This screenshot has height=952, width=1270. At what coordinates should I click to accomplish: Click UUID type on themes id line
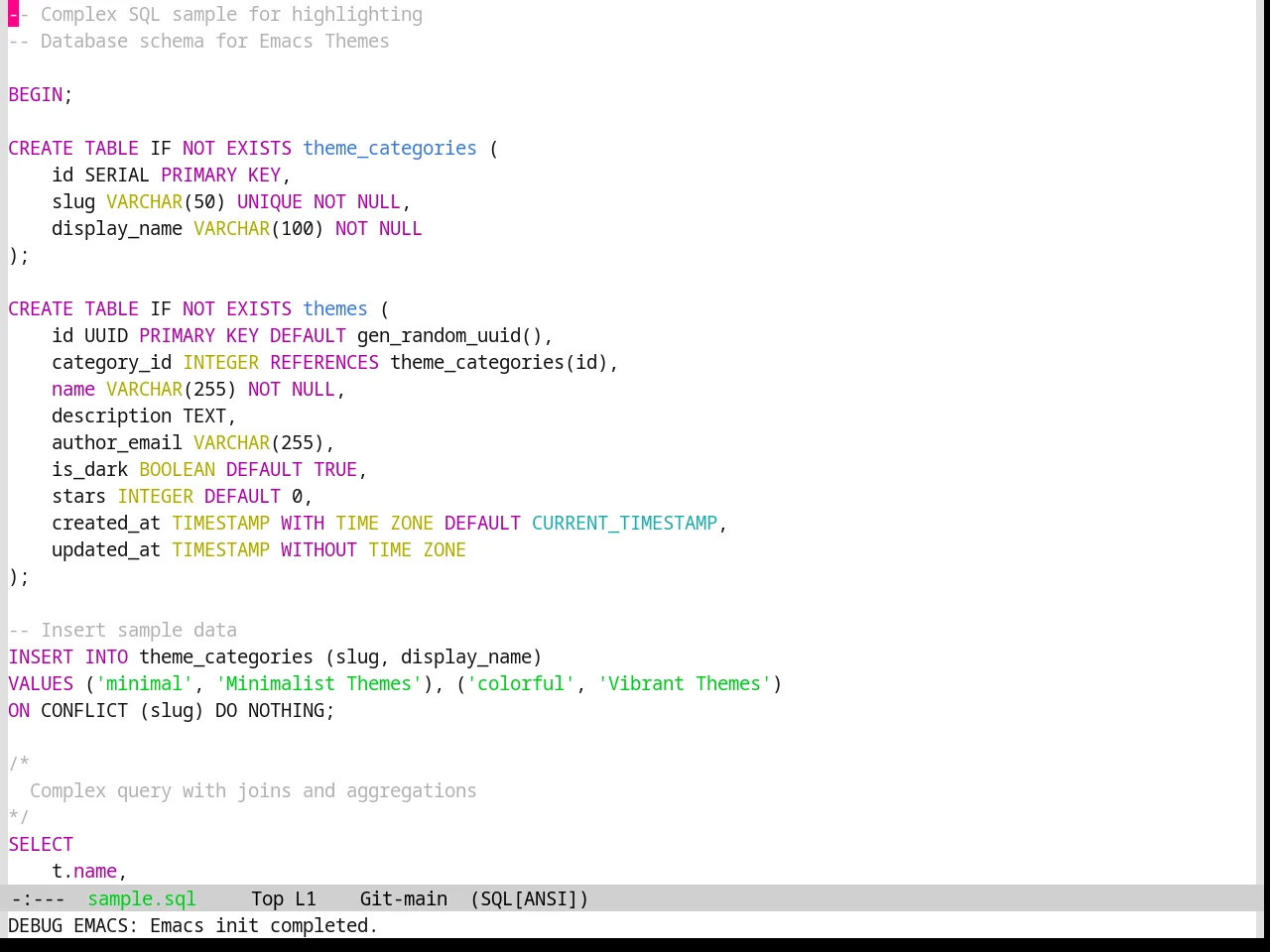pyautogui.click(x=106, y=335)
